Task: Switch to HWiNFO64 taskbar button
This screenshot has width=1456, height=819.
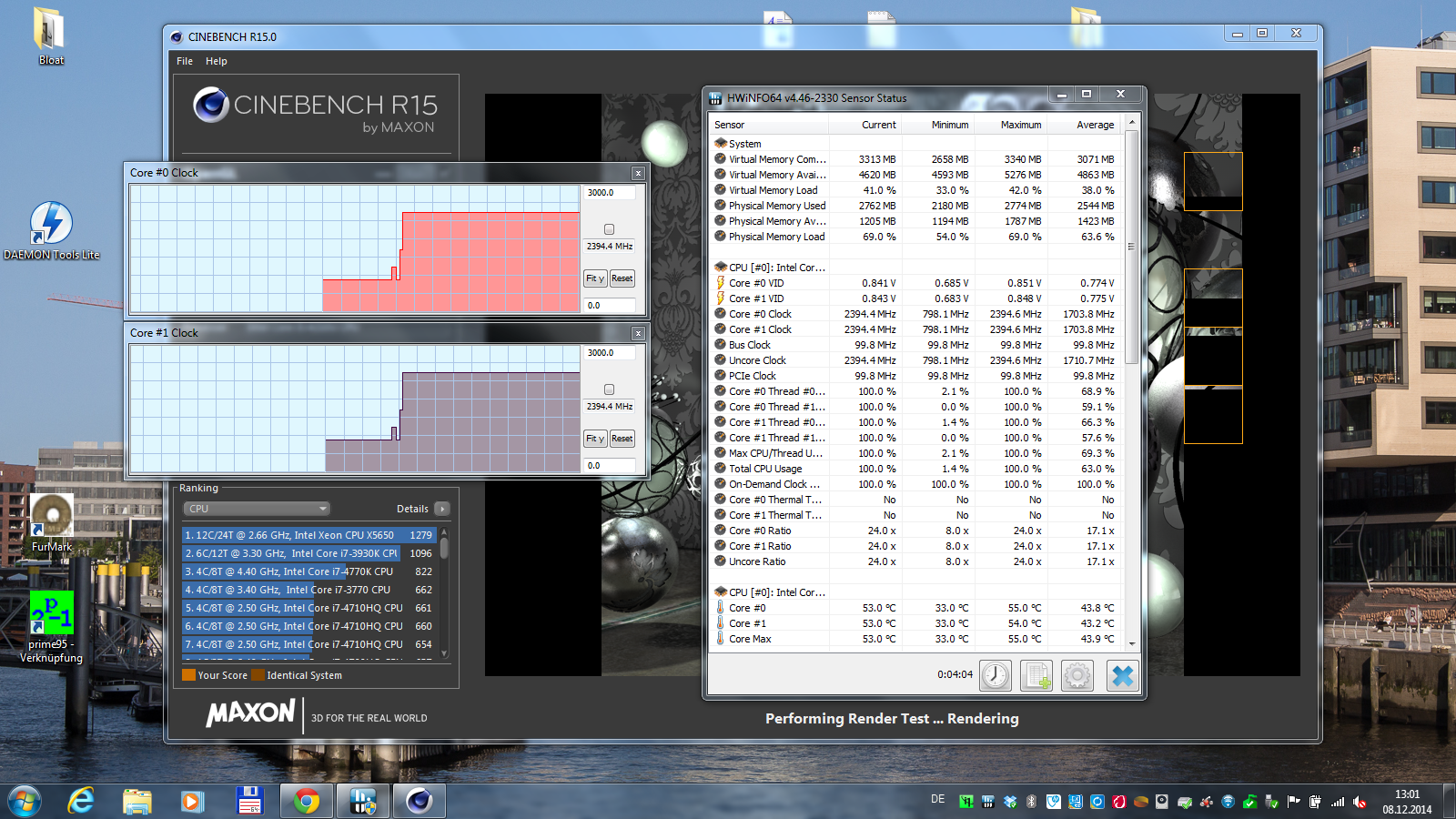Action: point(363,801)
